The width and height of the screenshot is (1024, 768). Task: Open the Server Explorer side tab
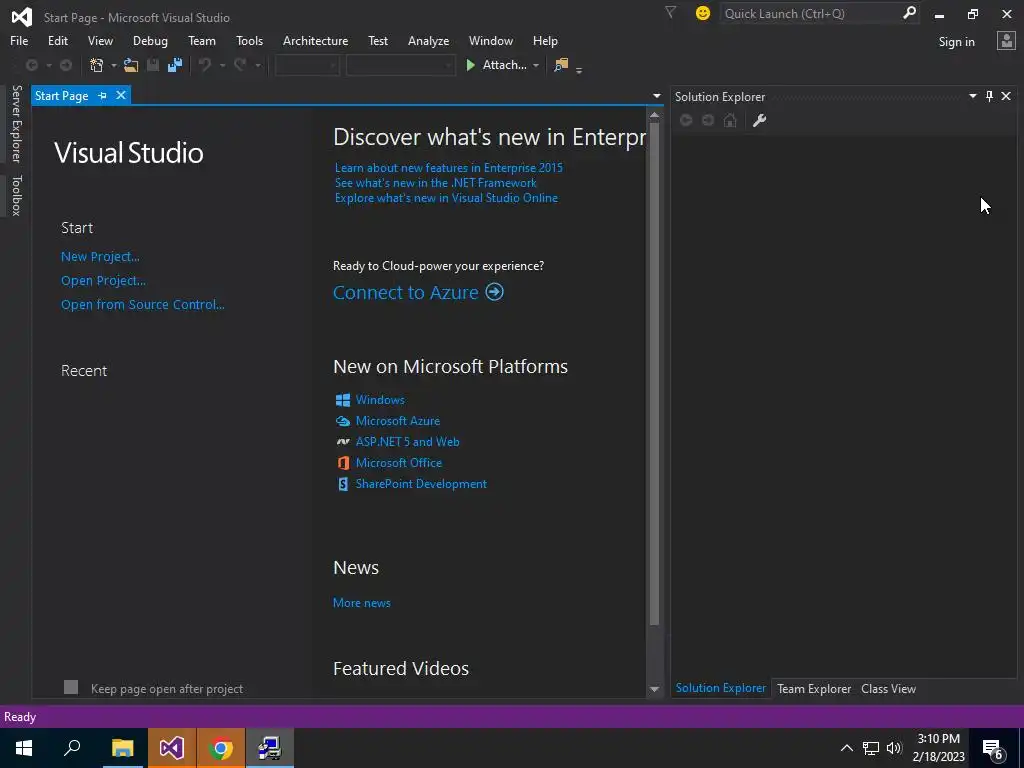pos(16,123)
